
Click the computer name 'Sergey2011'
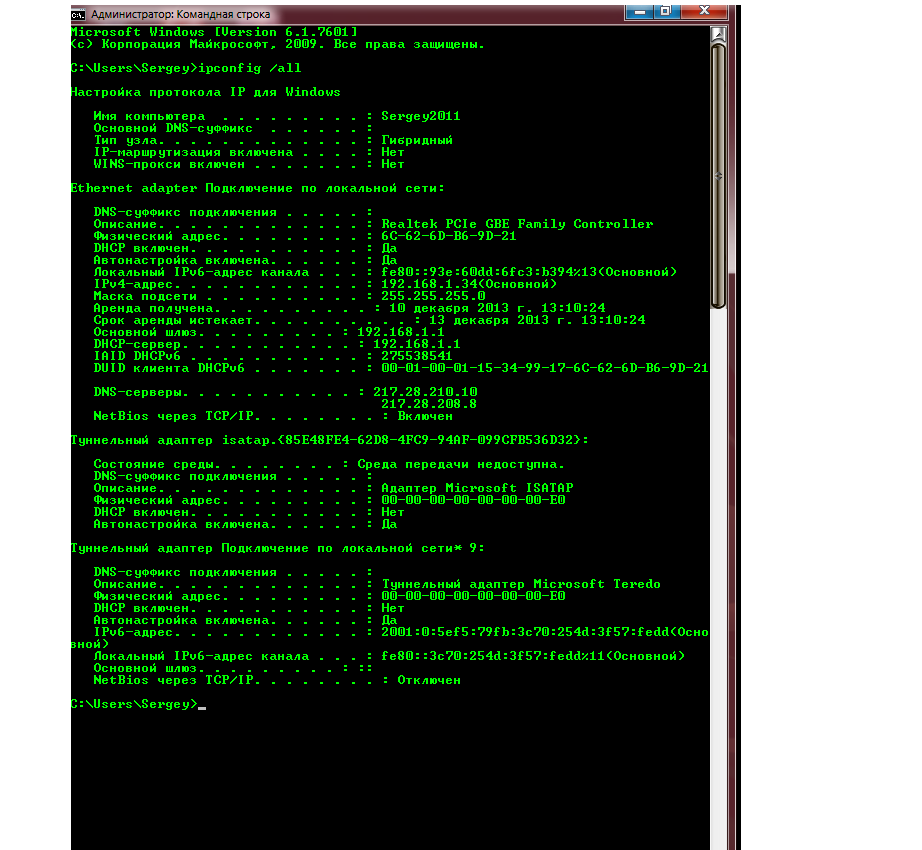click(421, 116)
